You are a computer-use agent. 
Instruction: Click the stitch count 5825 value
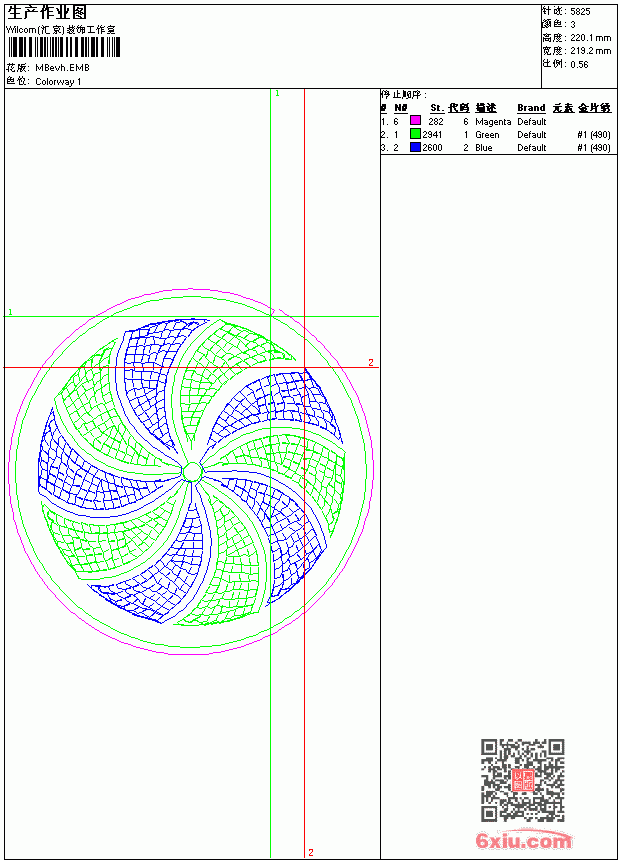point(580,12)
